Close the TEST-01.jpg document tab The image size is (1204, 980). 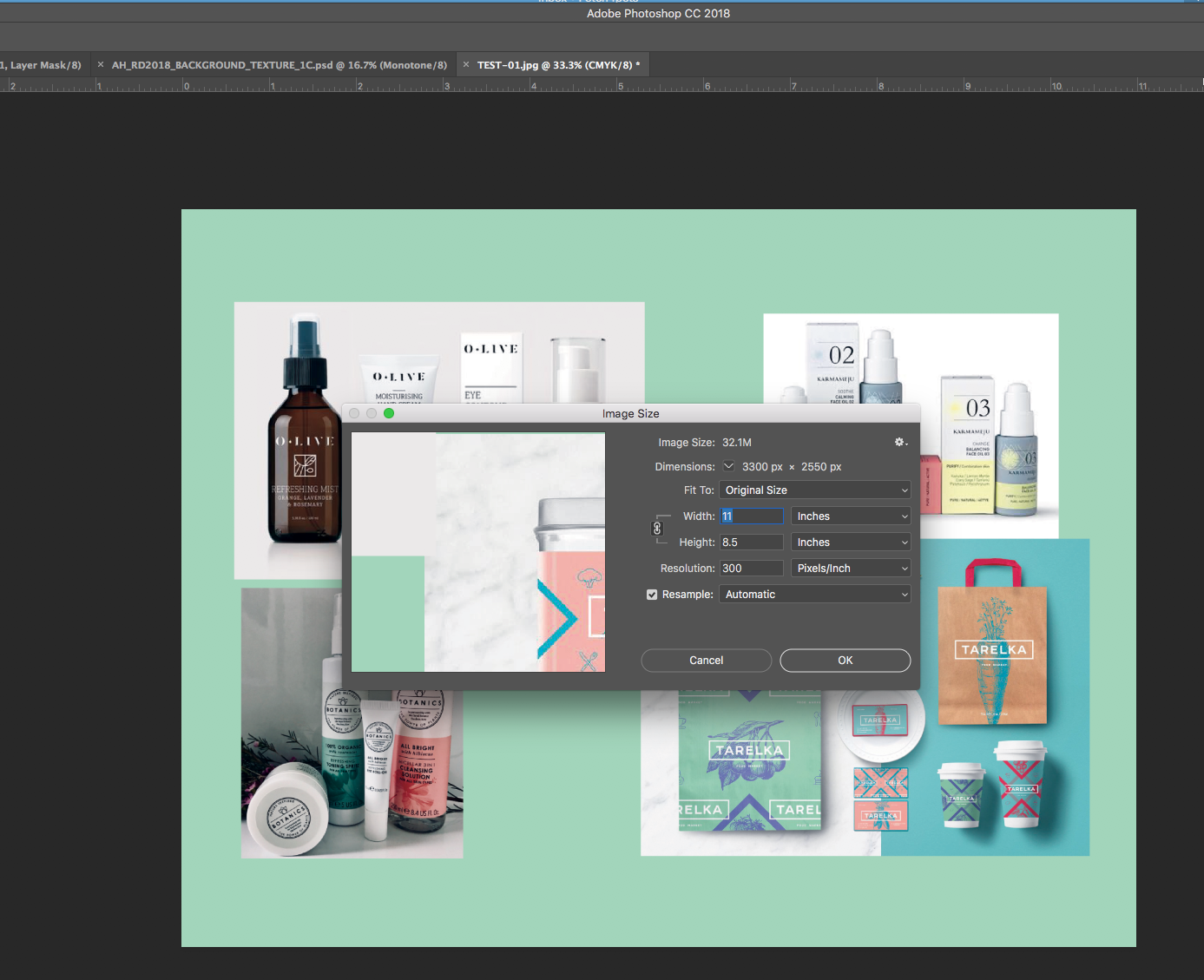point(466,64)
